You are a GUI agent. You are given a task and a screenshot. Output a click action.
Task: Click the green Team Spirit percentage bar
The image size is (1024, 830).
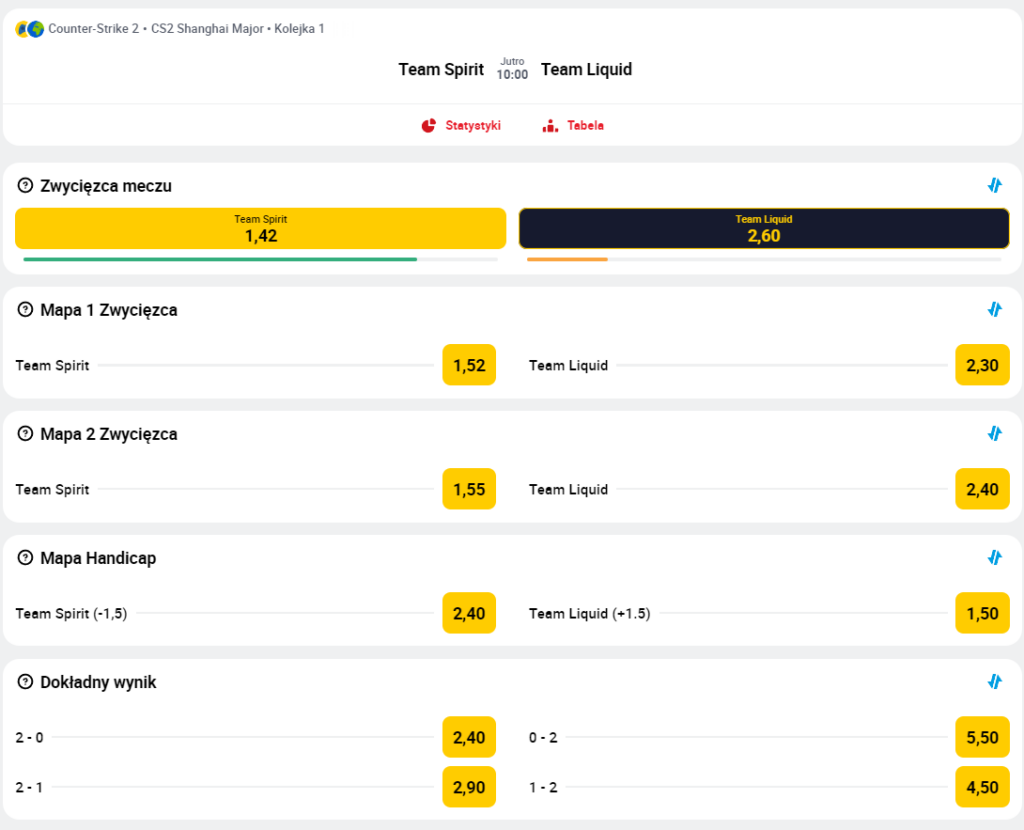[x=220, y=259]
